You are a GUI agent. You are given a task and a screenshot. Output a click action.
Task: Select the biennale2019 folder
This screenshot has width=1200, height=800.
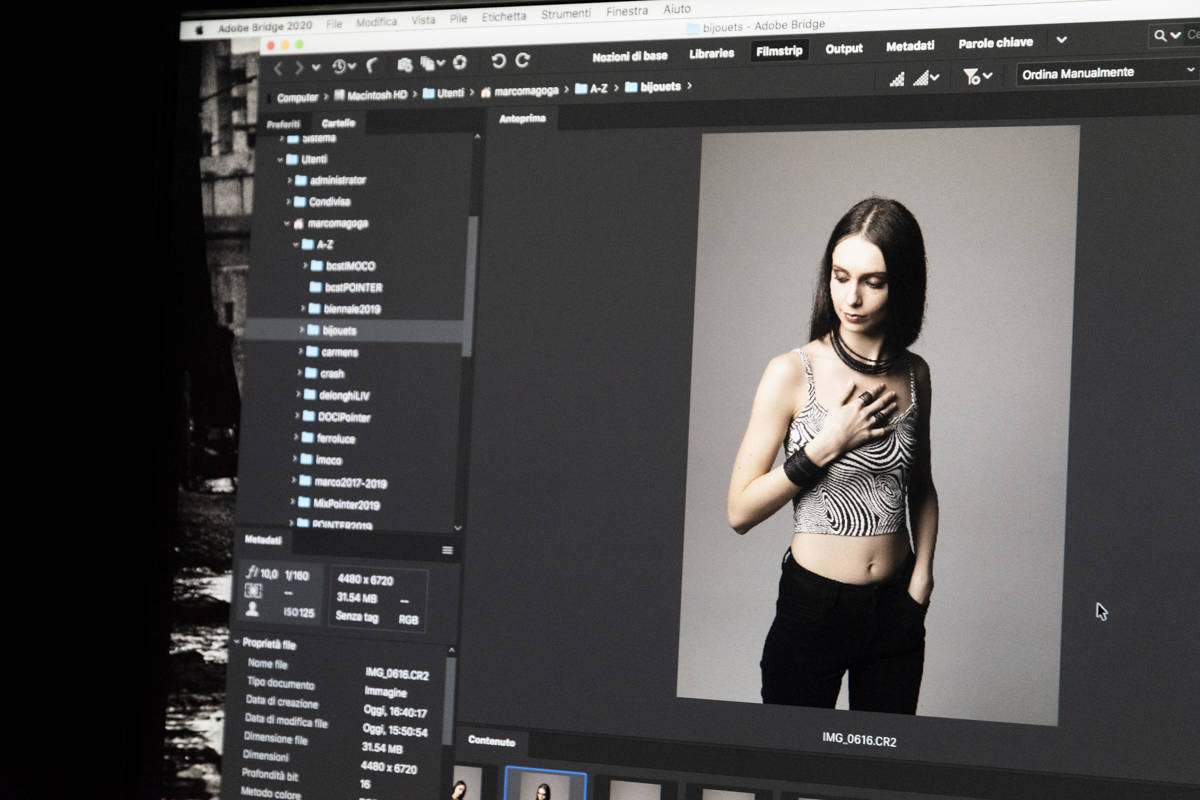(351, 309)
